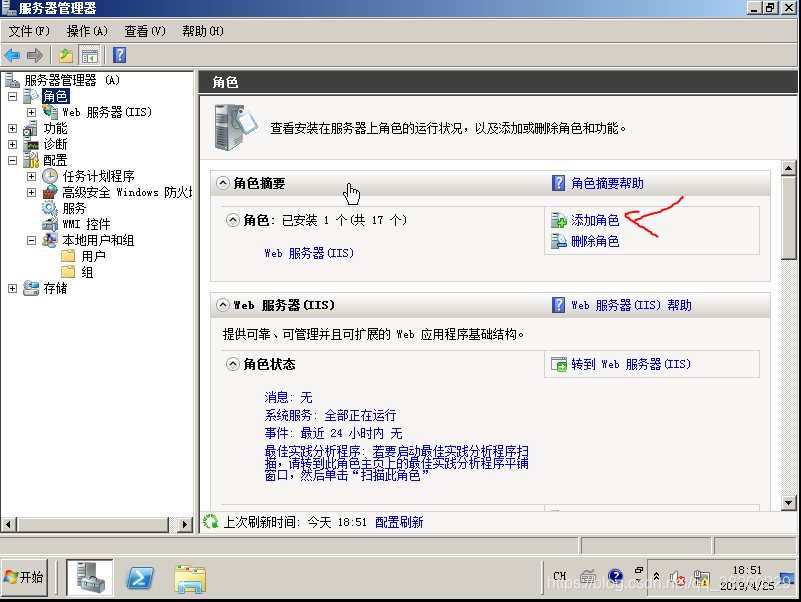801x602 pixels.
Task: Select Web 服务器(IIS) tree node
Action: click(x=107, y=112)
